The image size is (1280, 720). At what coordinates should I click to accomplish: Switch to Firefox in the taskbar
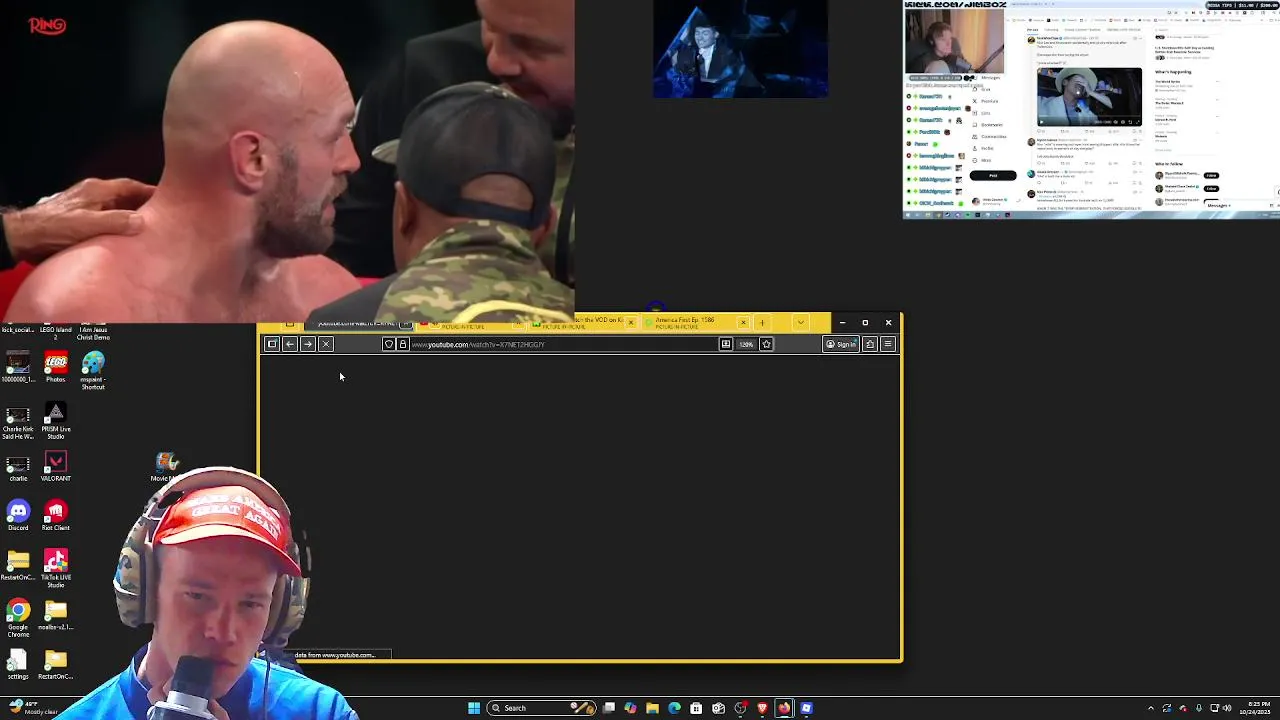[784, 708]
